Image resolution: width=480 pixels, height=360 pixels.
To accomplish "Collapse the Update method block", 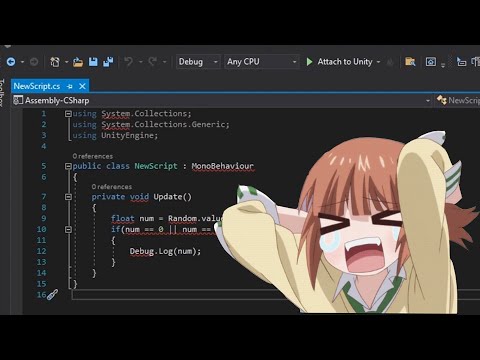I will pyautogui.click(x=68, y=197).
